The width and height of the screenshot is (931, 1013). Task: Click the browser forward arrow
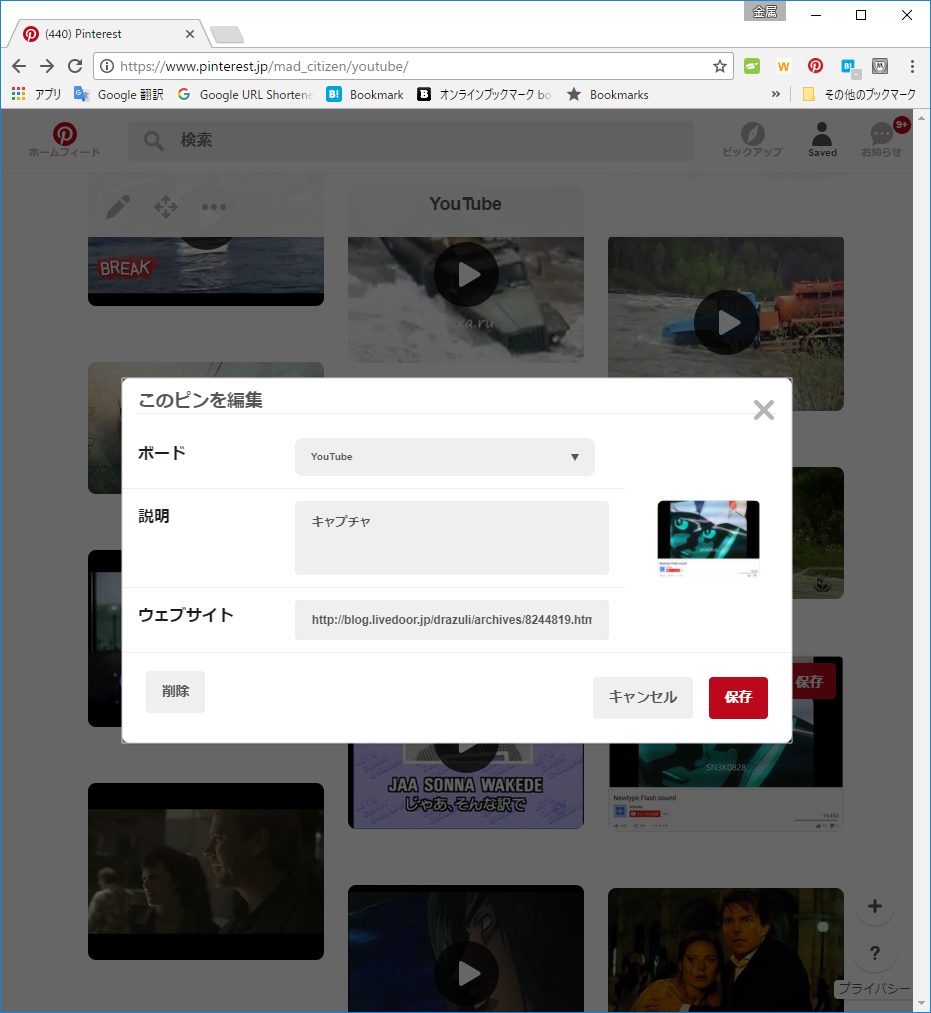pyautogui.click(x=47, y=66)
